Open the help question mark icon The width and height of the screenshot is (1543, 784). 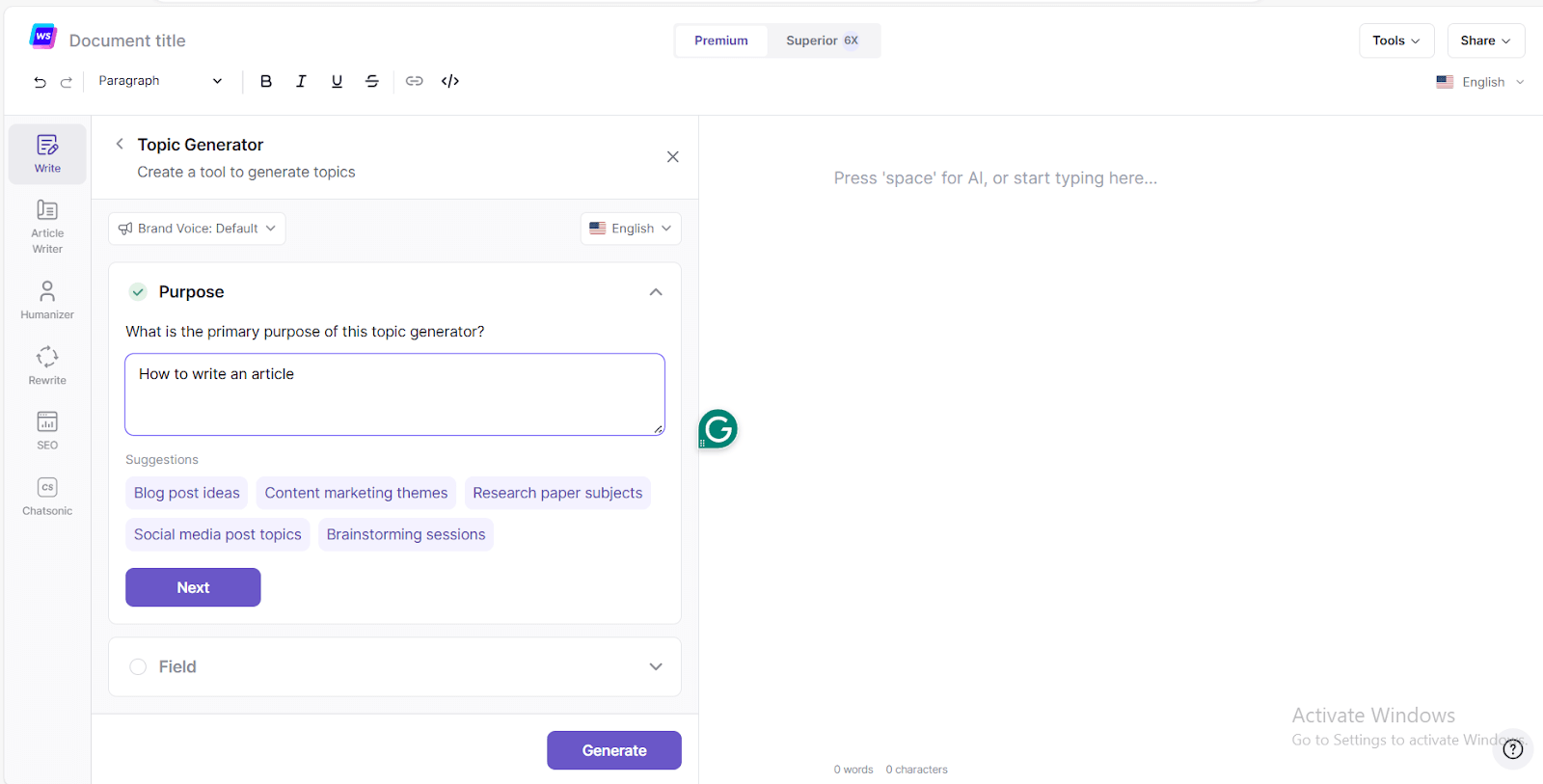click(1513, 748)
